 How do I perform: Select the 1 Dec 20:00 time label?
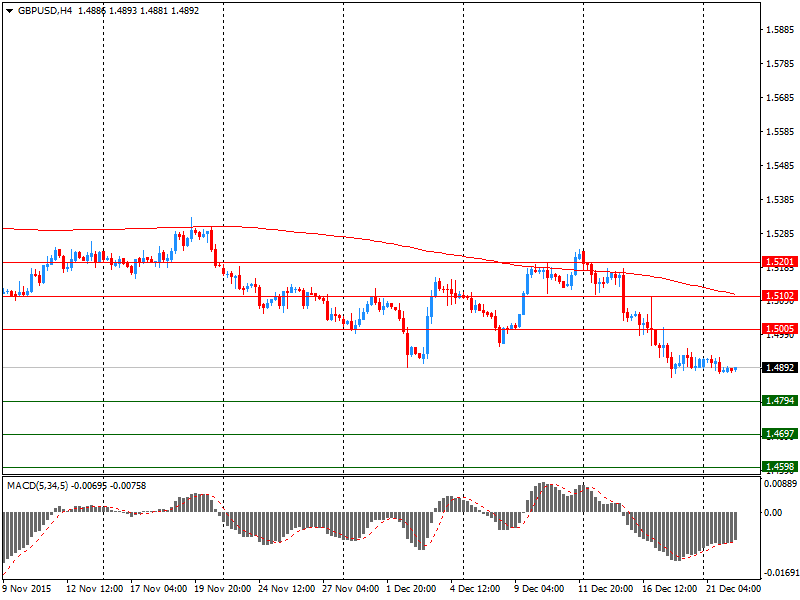click(411, 589)
